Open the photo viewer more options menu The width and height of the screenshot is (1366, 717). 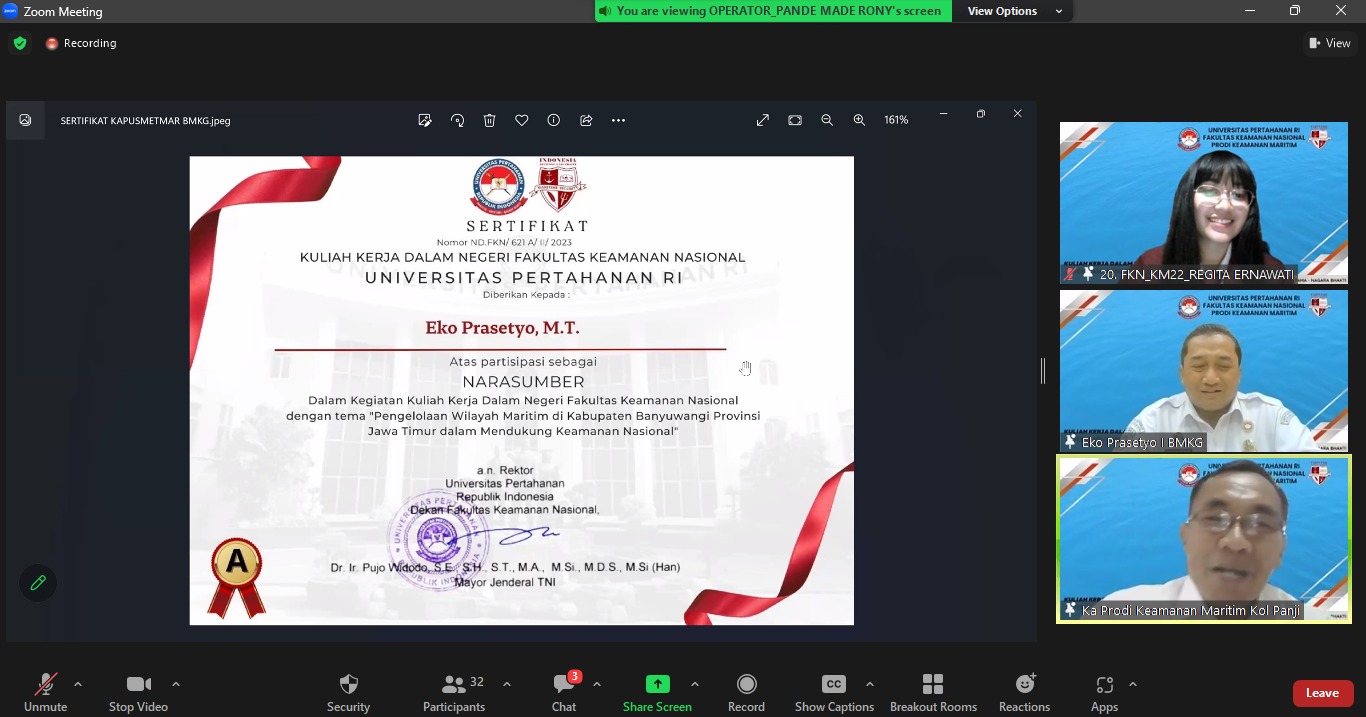pyautogui.click(x=618, y=120)
